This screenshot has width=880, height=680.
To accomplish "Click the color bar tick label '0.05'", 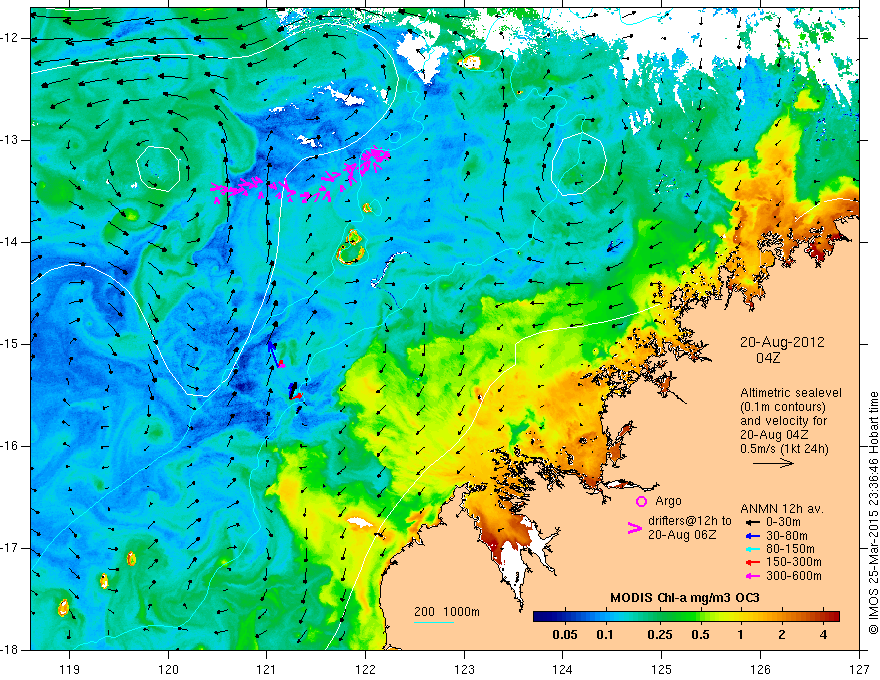I will point(565,635).
